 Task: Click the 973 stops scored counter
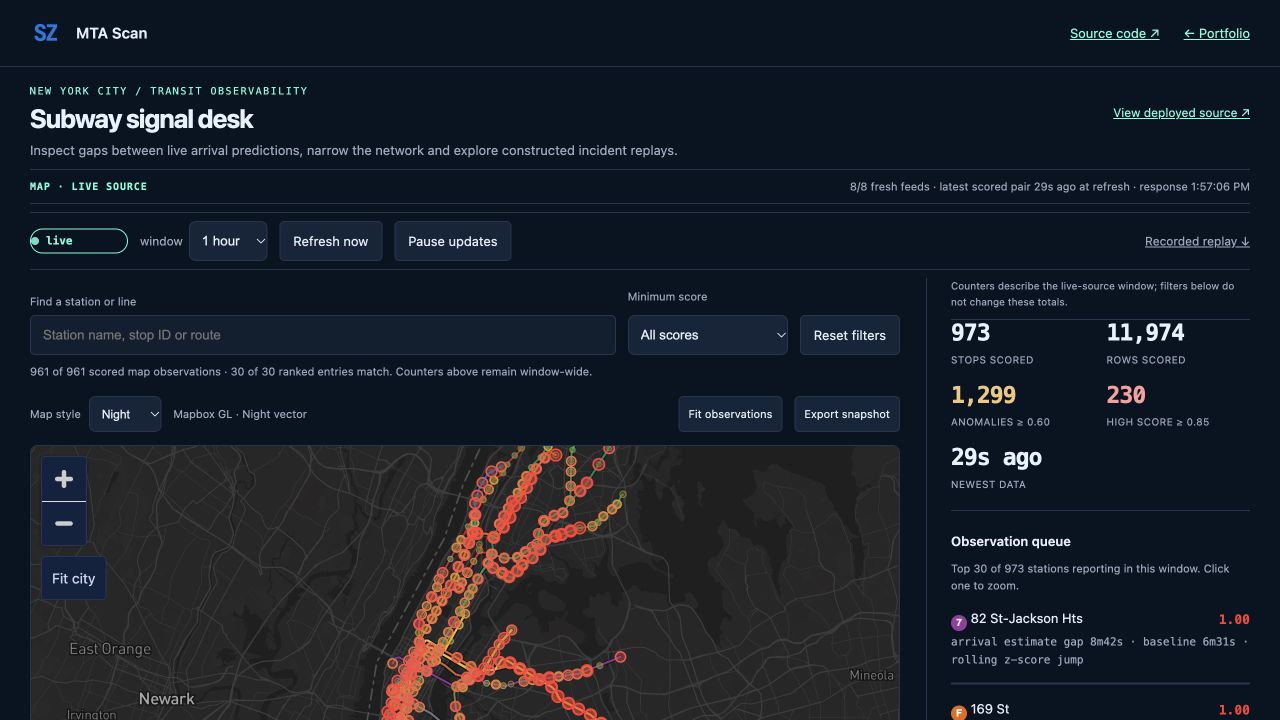tap(971, 333)
